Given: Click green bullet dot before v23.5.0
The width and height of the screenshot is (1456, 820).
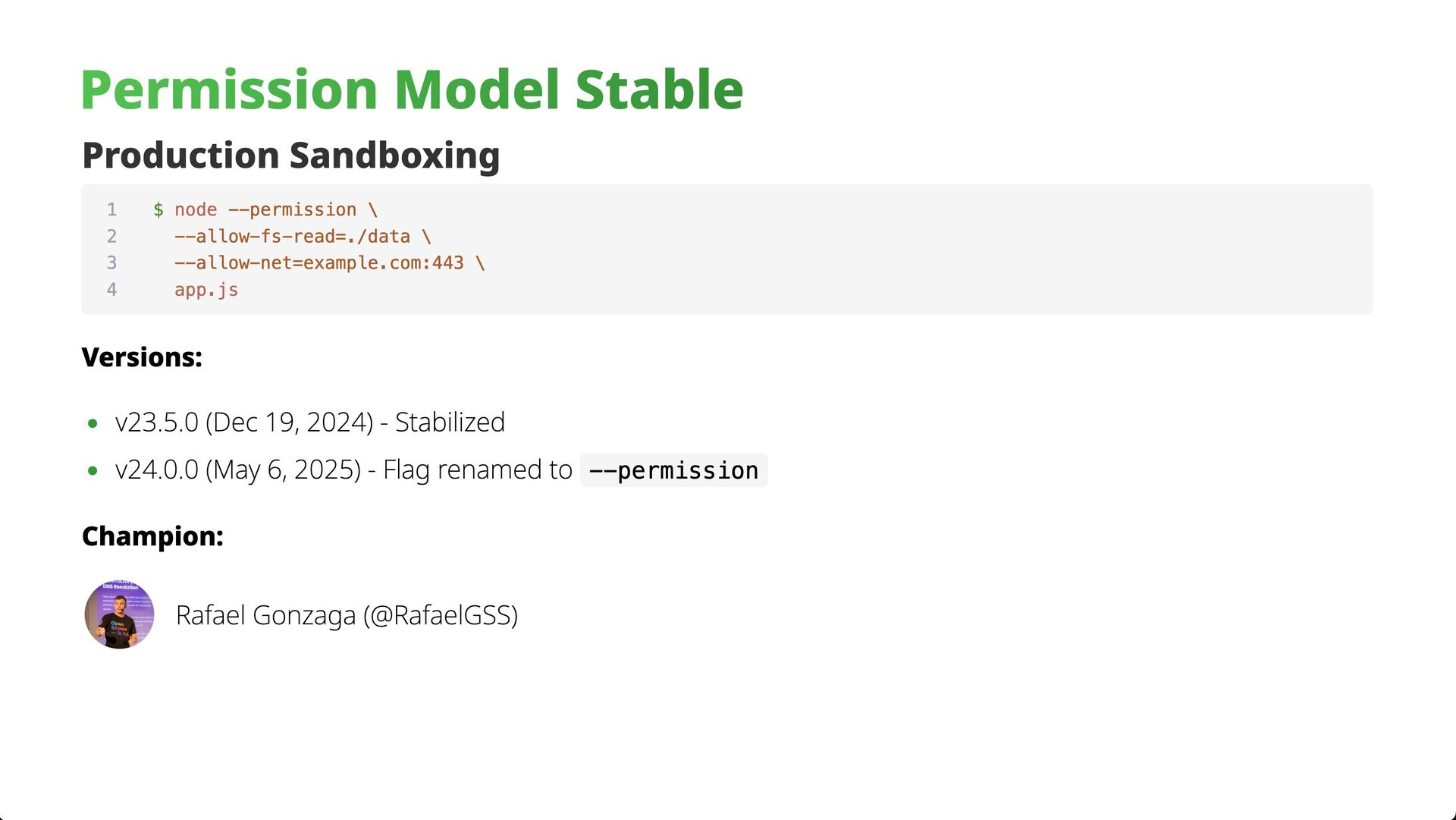Looking at the screenshot, I should click(93, 423).
